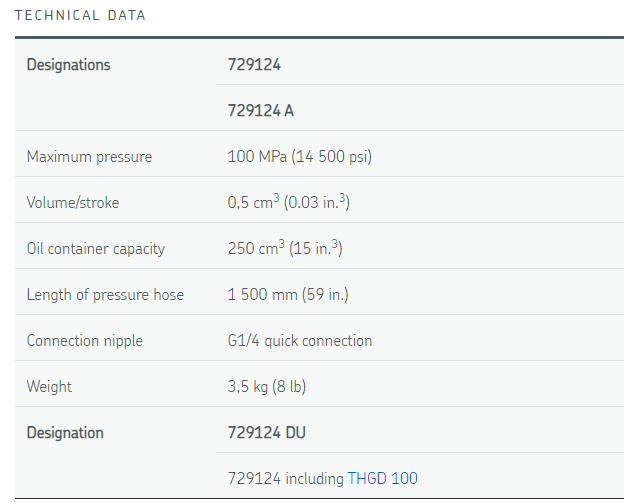This screenshot has width=630, height=504.
Task: Click the Connection nipple label
Action: 84,341
